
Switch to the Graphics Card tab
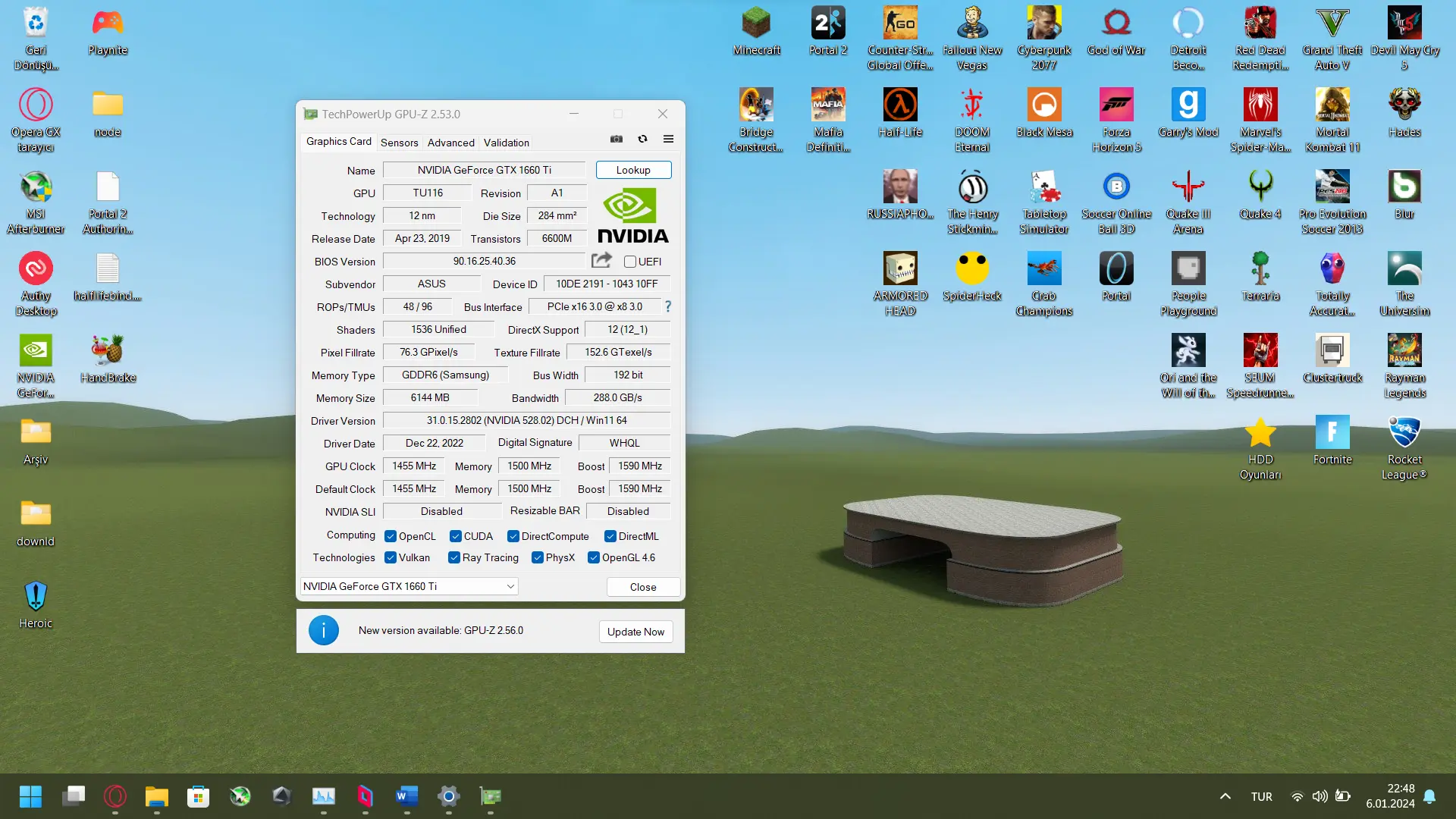(x=338, y=142)
